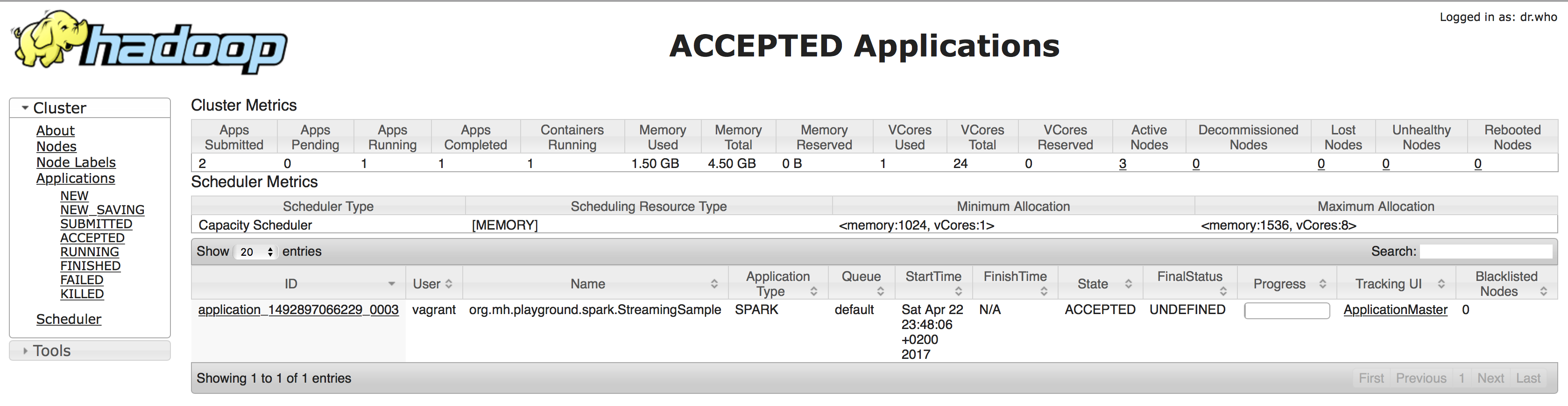Open the Scheduler link
This screenshot has height=406, width=1568.
click(69, 319)
